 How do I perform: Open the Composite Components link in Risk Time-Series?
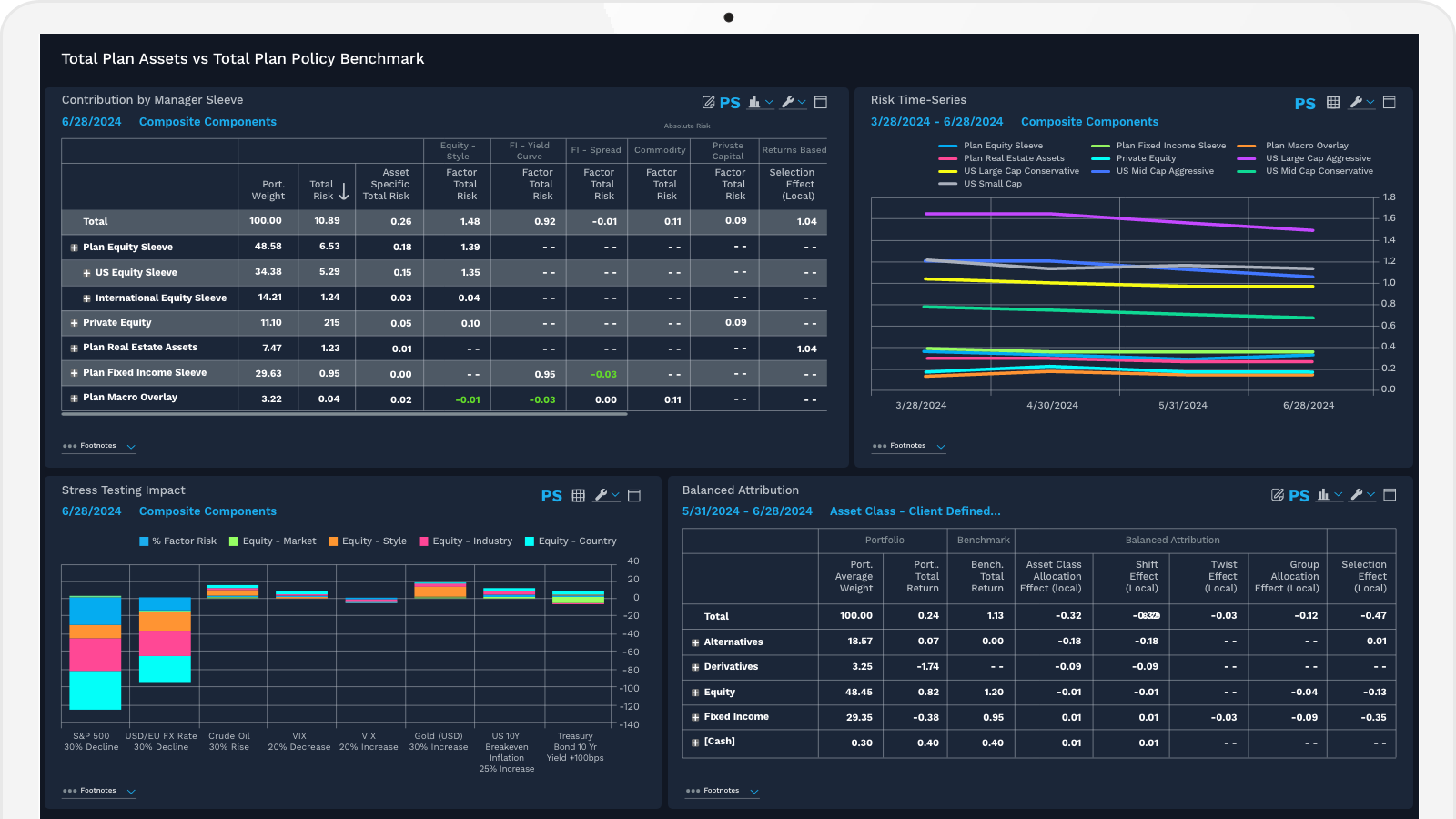pyautogui.click(x=1089, y=121)
